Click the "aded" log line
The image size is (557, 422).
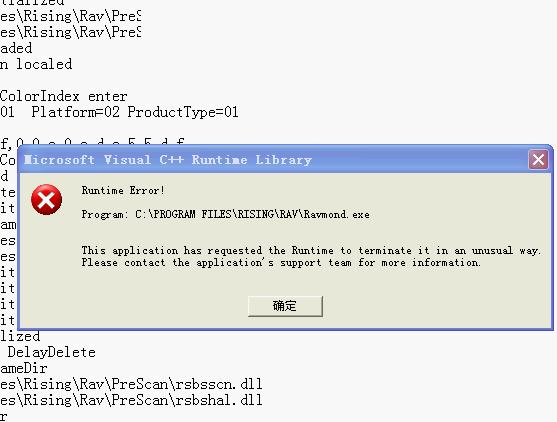point(16,48)
